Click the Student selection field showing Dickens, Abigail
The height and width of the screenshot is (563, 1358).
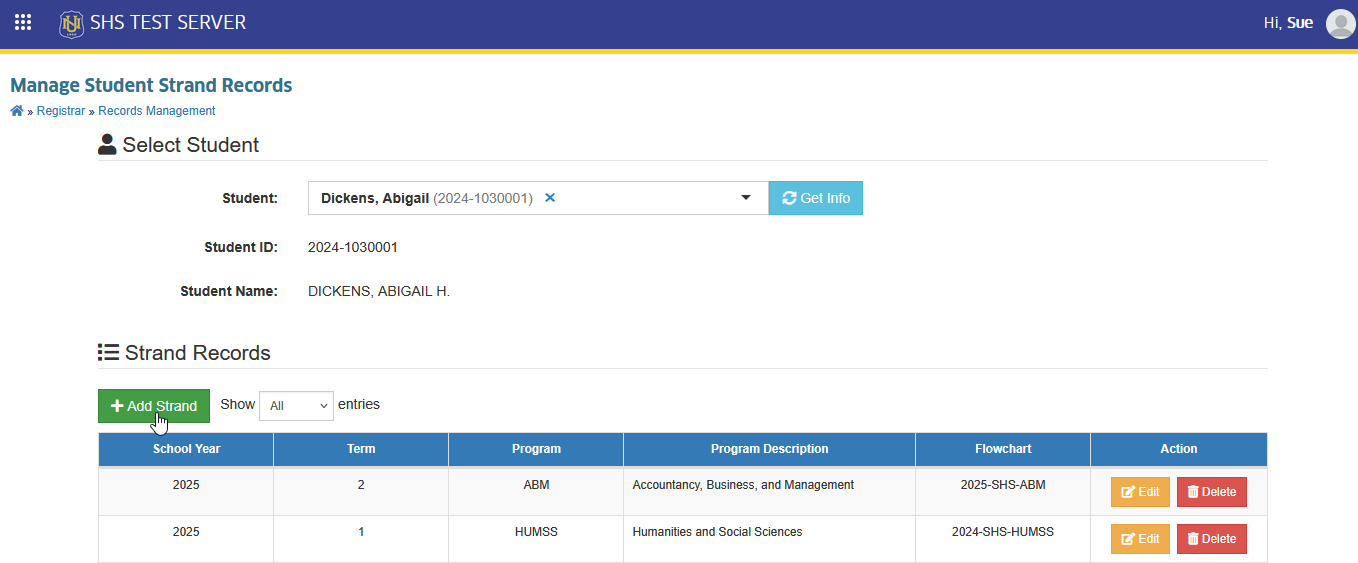538,198
